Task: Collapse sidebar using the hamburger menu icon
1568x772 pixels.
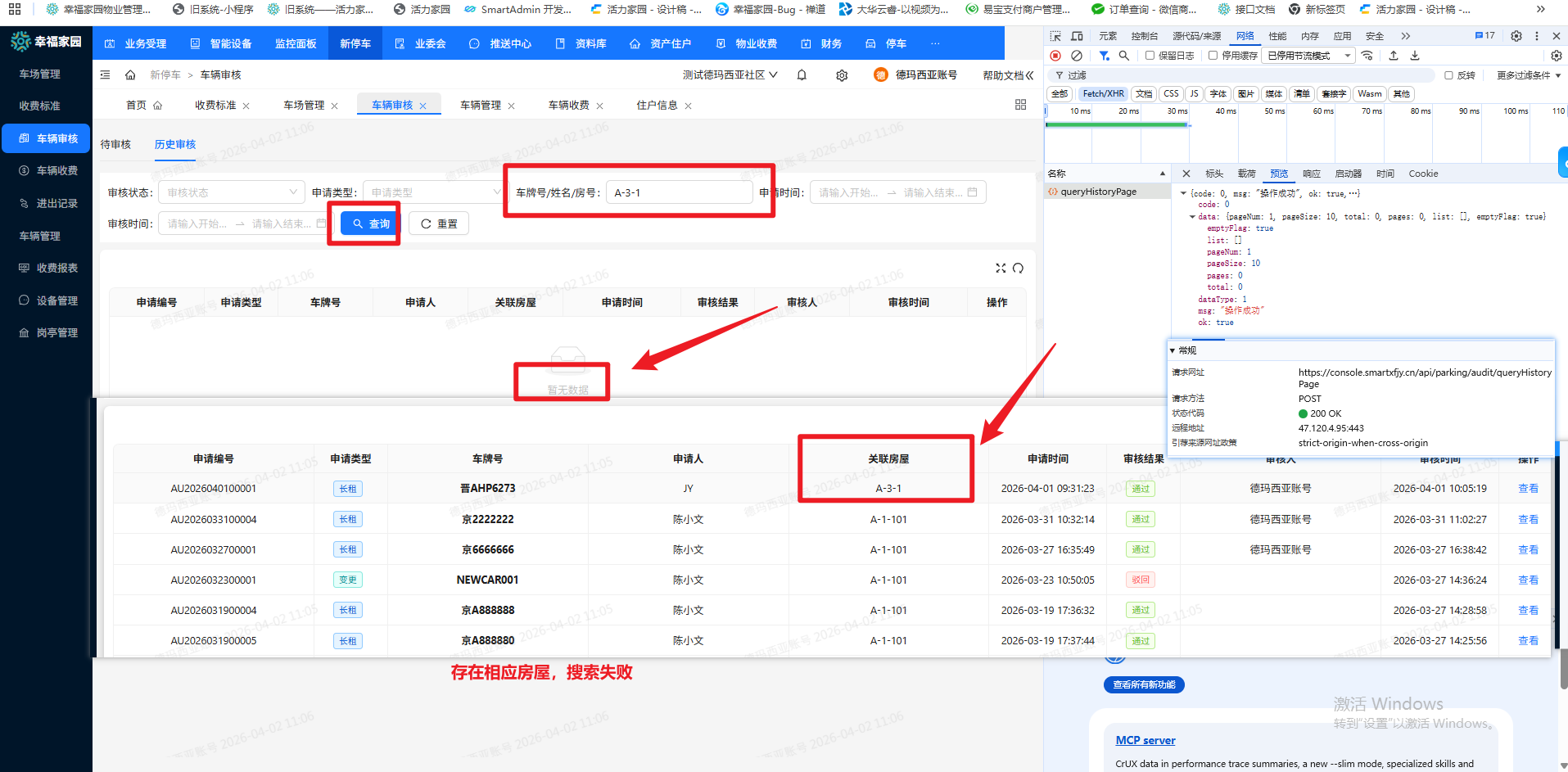Action: 105,75
